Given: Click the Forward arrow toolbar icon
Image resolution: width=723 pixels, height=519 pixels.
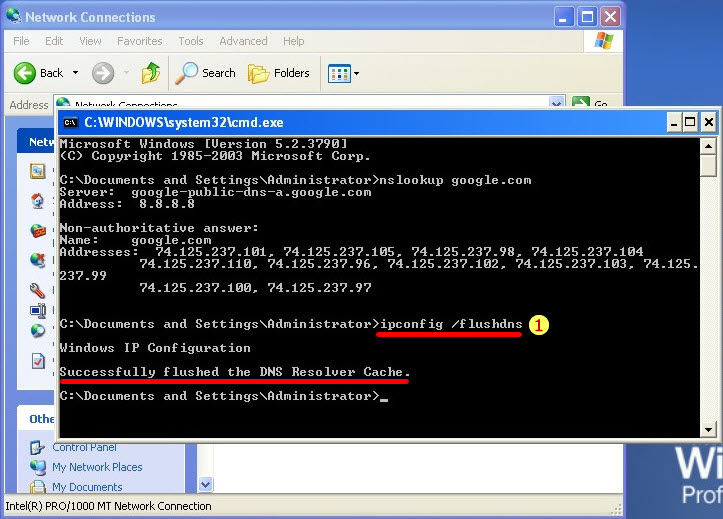Looking at the screenshot, I should [x=102, y=73].
